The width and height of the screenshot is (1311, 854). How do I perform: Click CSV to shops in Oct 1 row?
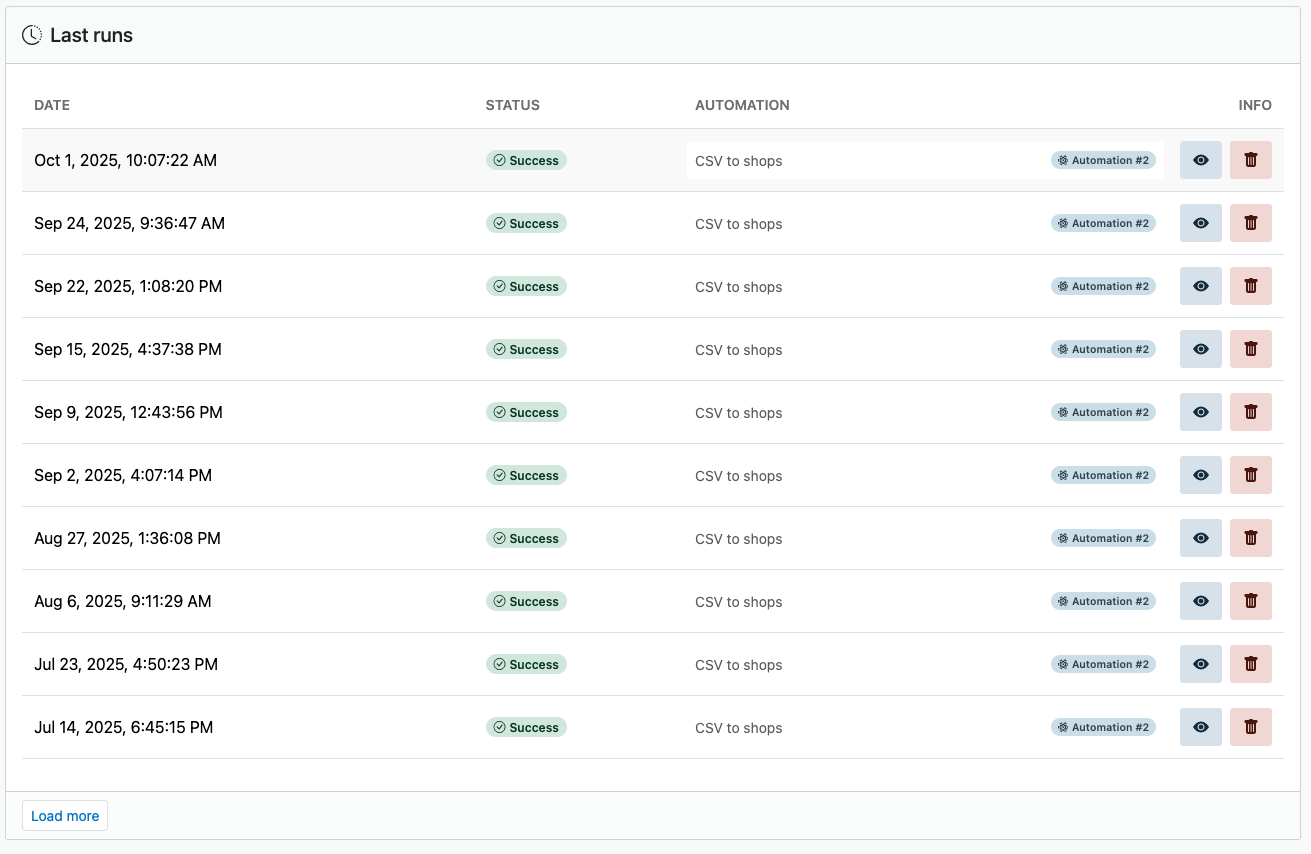pos(739,161)
